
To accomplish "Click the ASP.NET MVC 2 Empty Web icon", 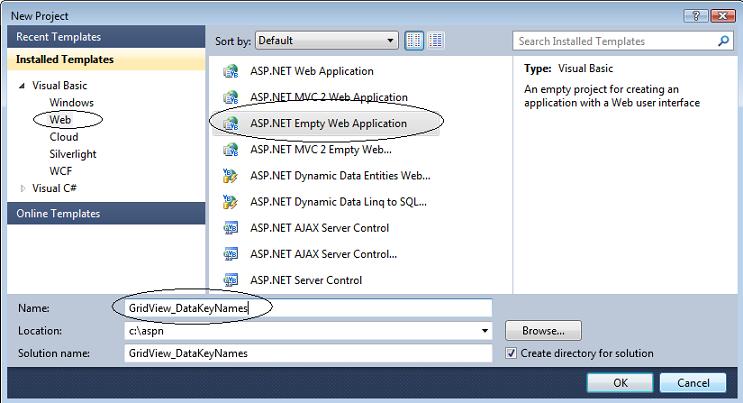I will click(x=231, y=149).
